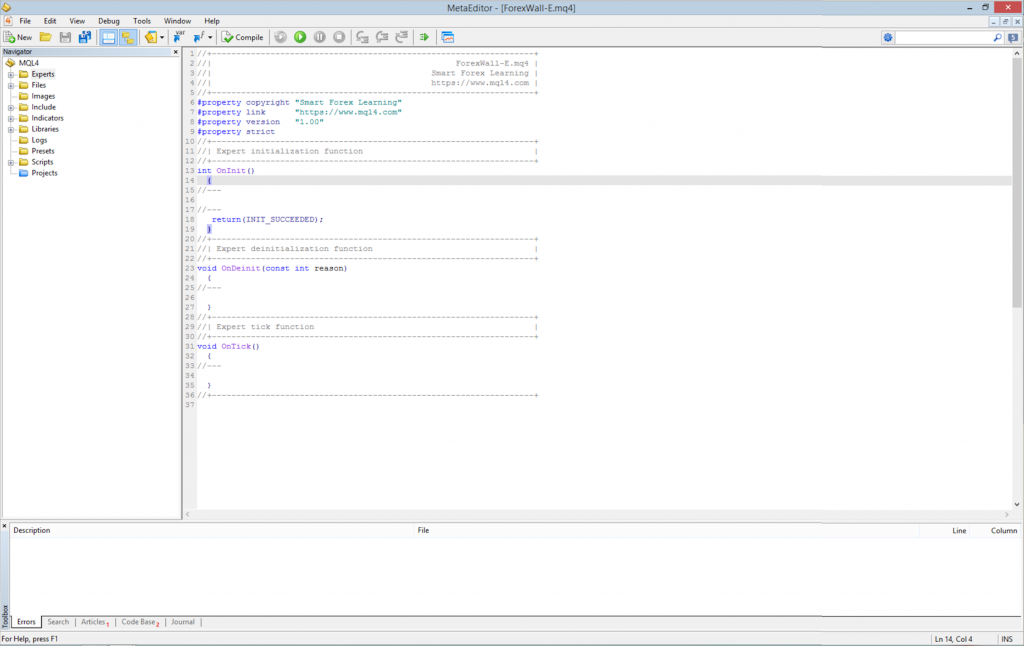
Task: Click the Compile button
Action: pos(243,37)
